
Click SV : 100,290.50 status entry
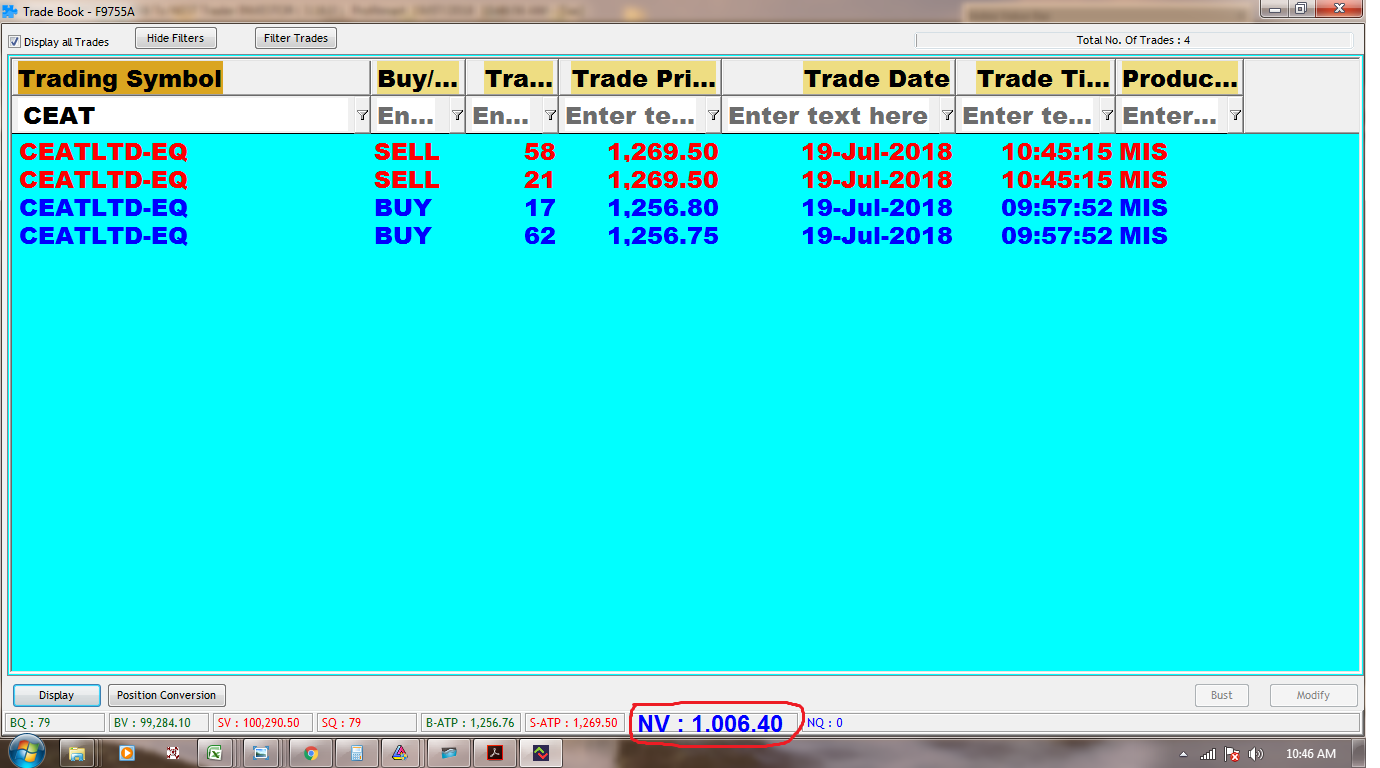point(263,723)
